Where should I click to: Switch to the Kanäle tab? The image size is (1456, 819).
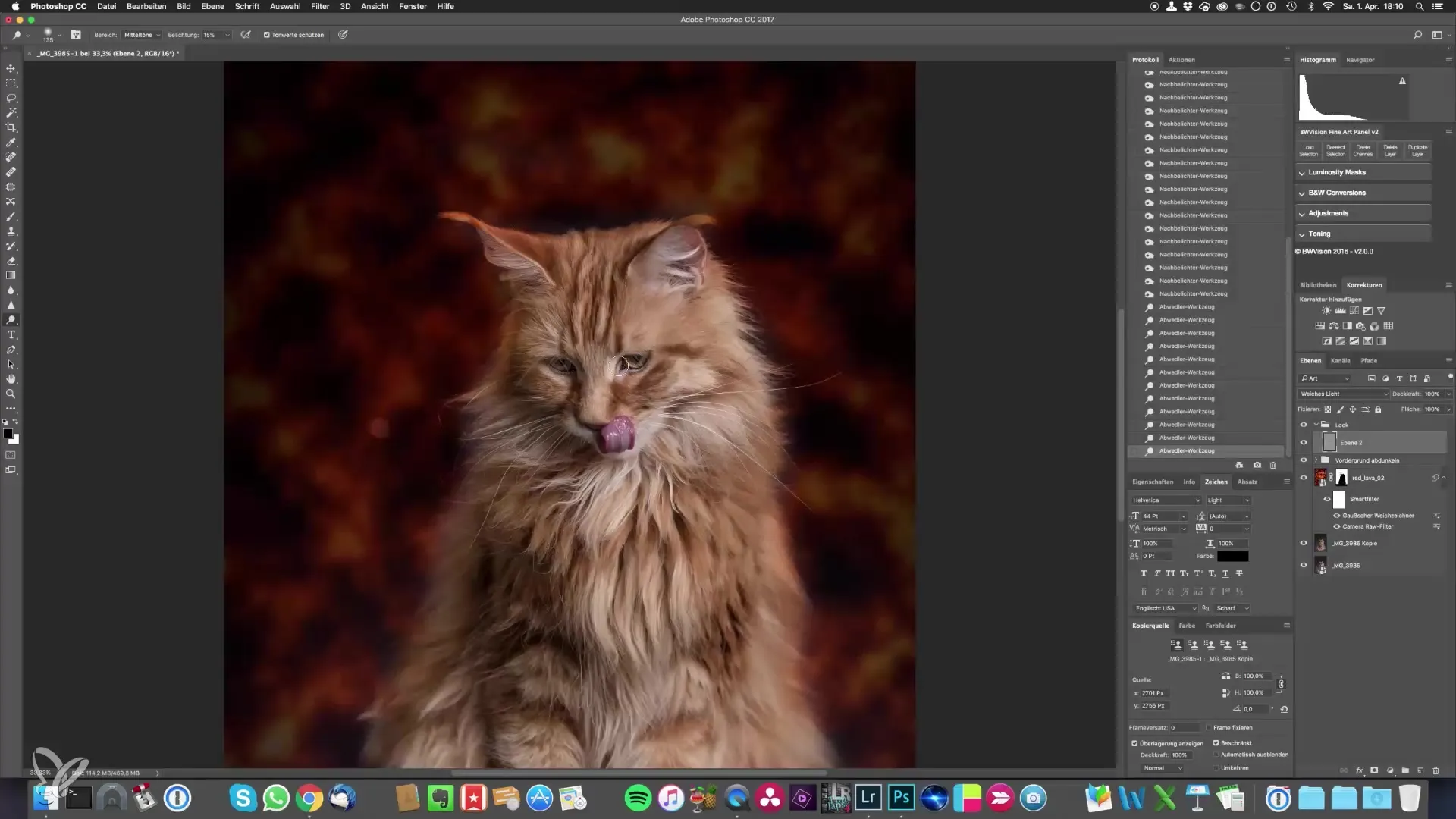tap(1340, 361)
